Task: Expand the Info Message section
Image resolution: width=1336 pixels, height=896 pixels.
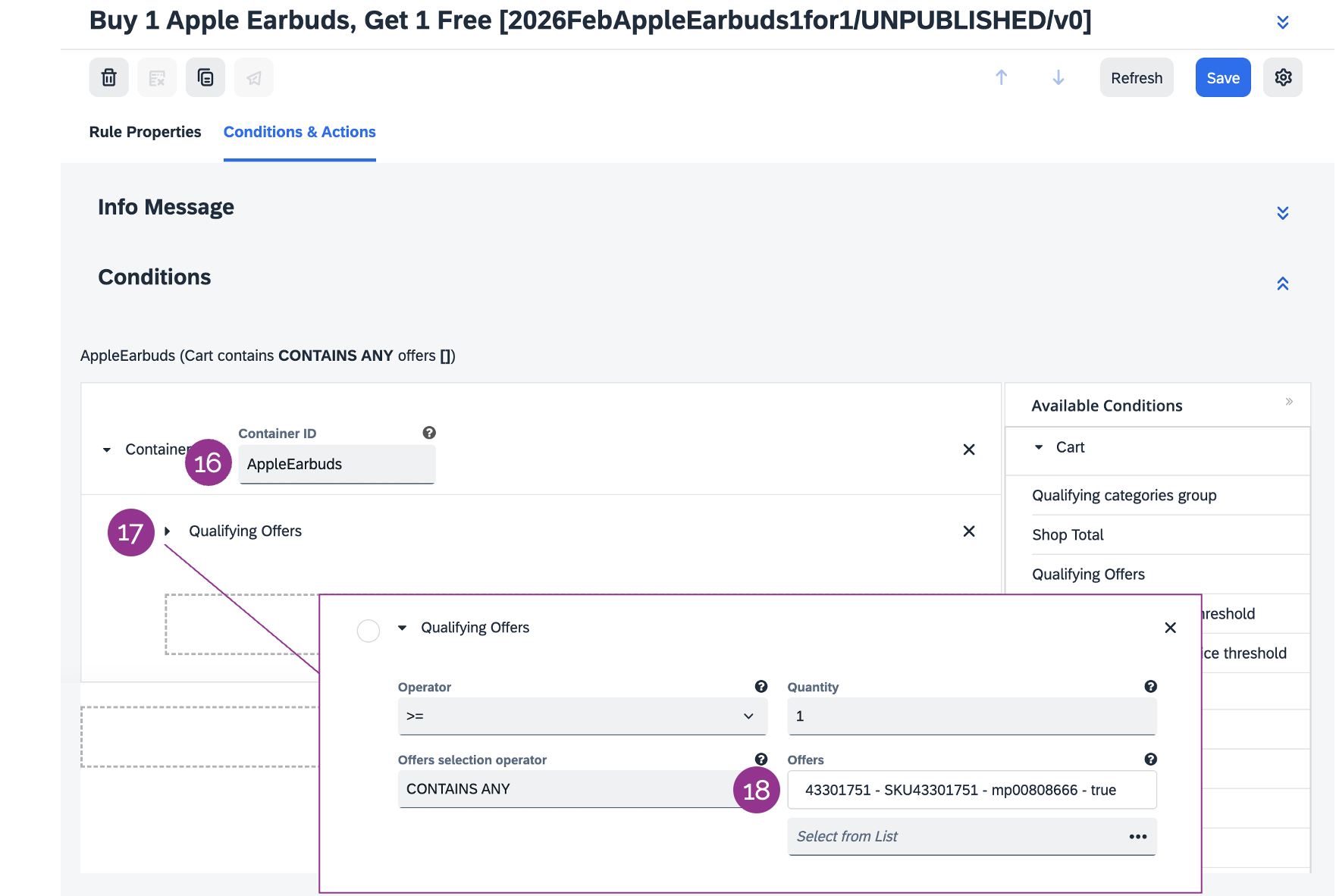Action: (x=1282, y=213)
